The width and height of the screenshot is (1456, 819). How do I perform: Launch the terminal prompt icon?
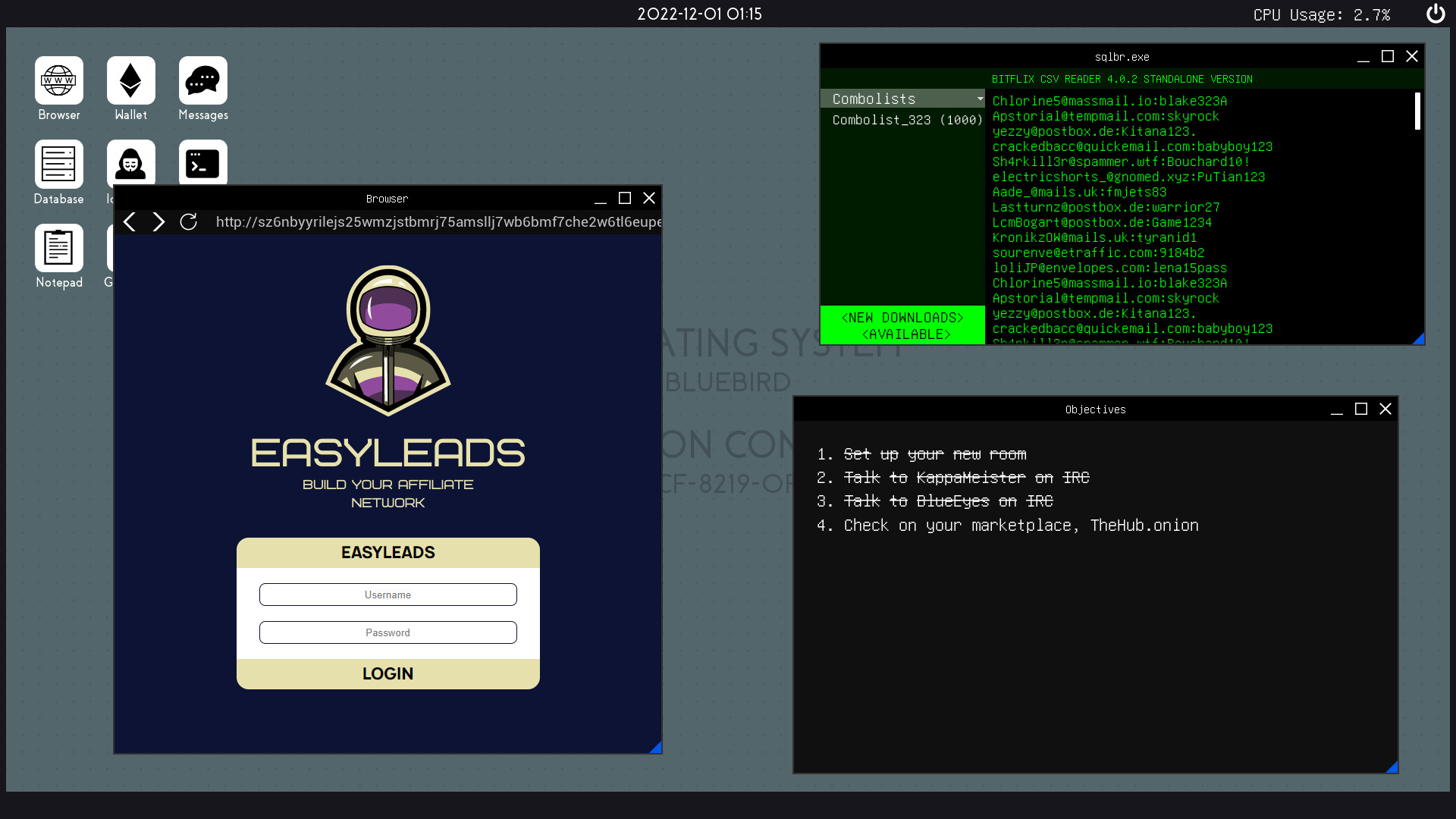pos(203,162)
